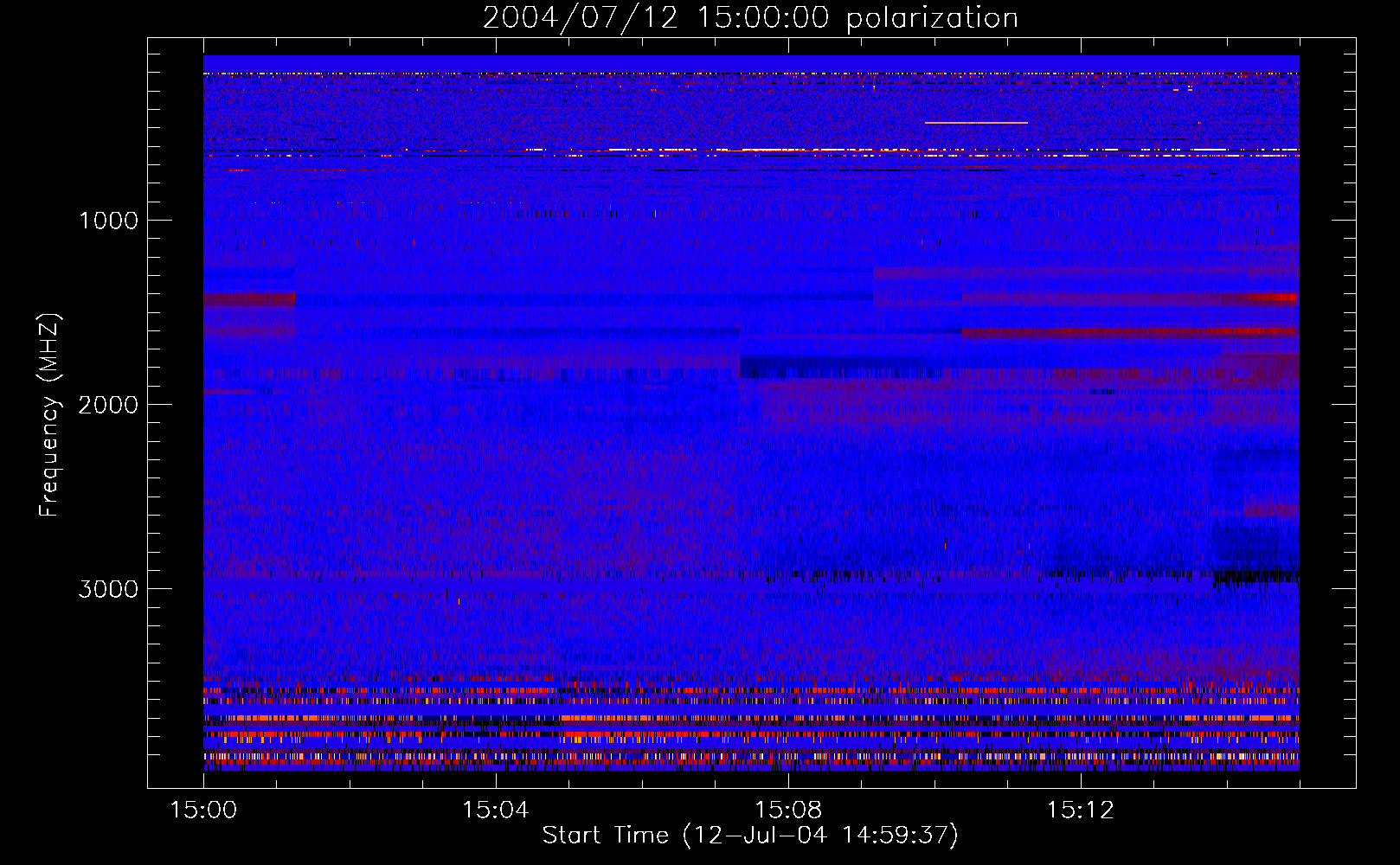Click the plot title '2004/07/12 15:00:00 polarization'

click(750, 17)
